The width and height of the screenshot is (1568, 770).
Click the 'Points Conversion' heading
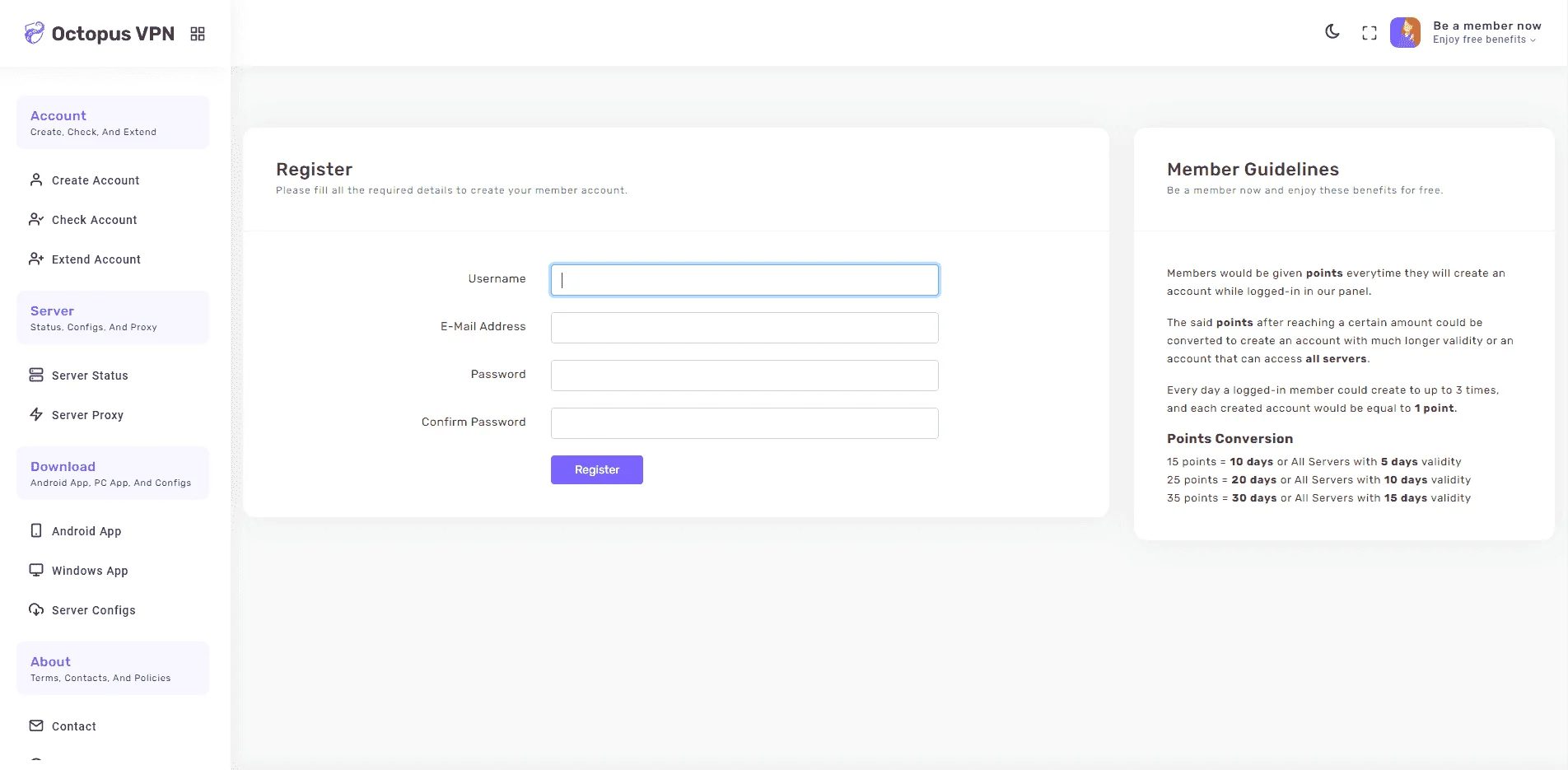tap(1230, 439)
